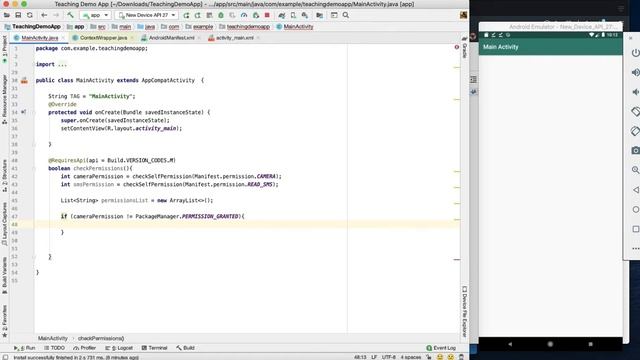The width and height of the screenshot is (640, 360).
Task: Toggle the Device File Explorer tool window
Action: (464, 311)
